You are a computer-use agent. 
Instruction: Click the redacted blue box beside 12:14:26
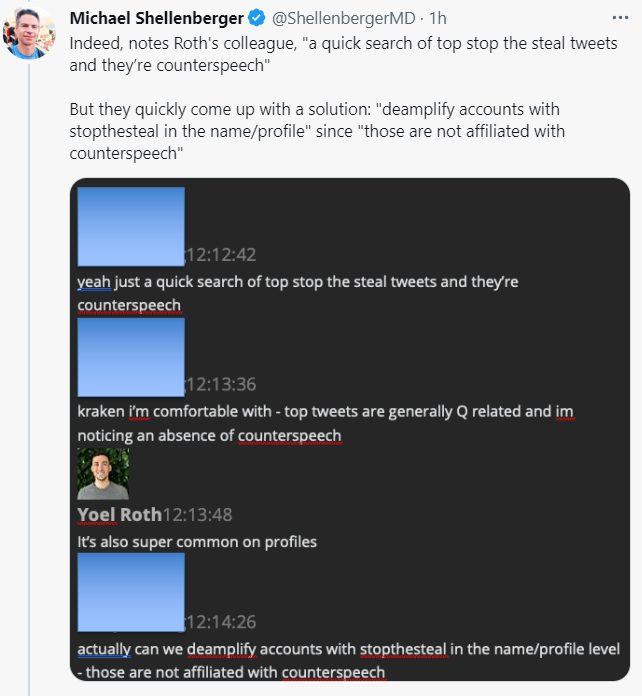pyautogui.click(x=131, y=591)
